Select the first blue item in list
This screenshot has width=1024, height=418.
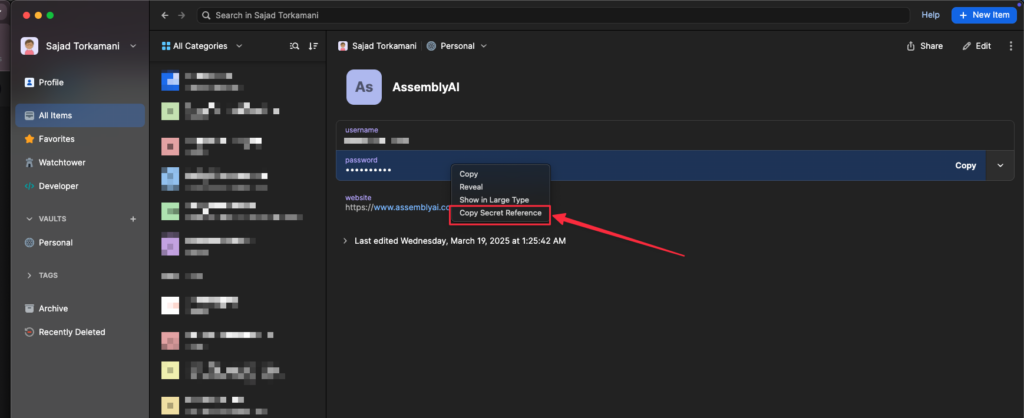[170, 81]
